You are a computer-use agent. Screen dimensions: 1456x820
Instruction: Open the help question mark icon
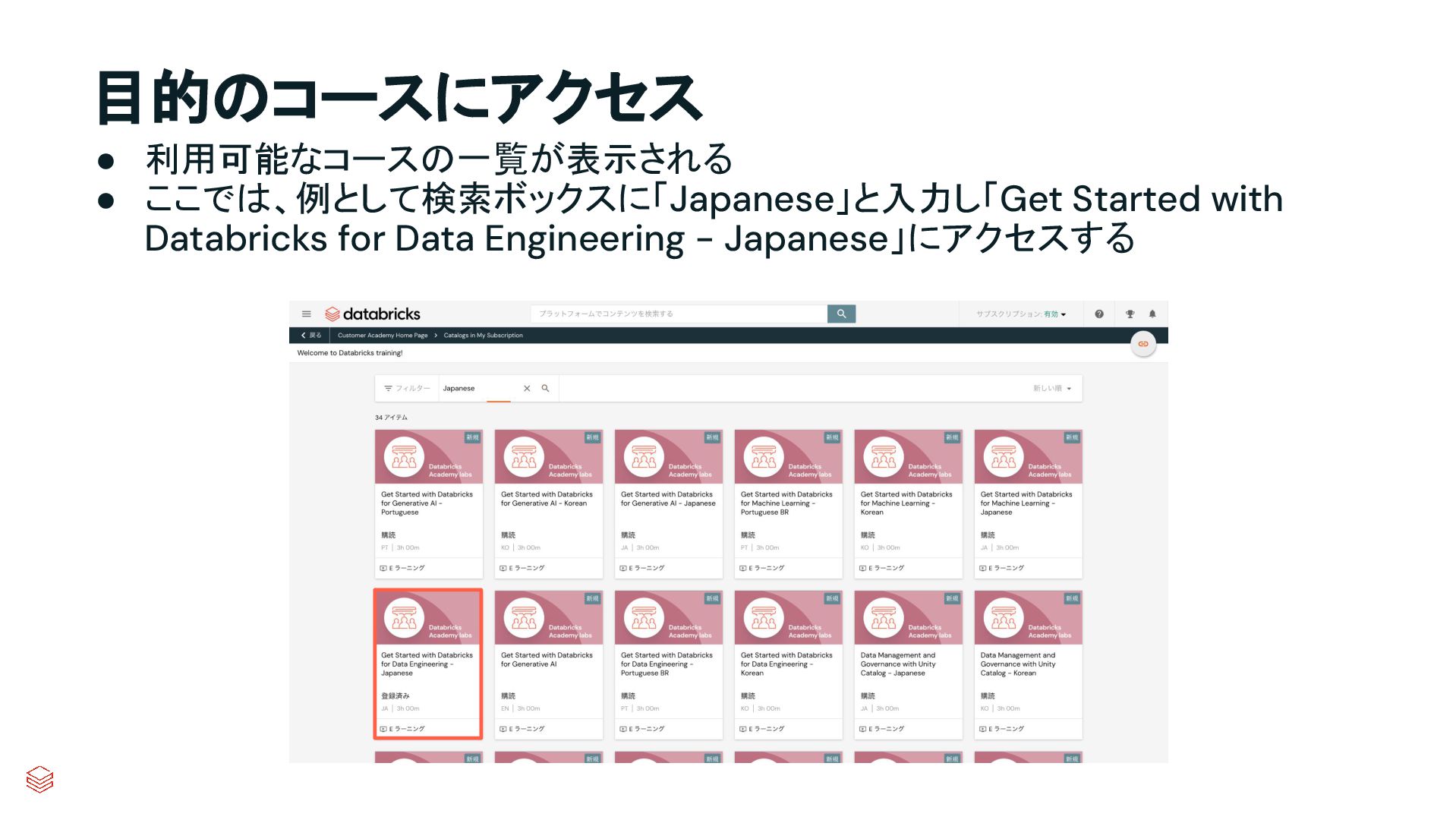(x=1098, y=314)
